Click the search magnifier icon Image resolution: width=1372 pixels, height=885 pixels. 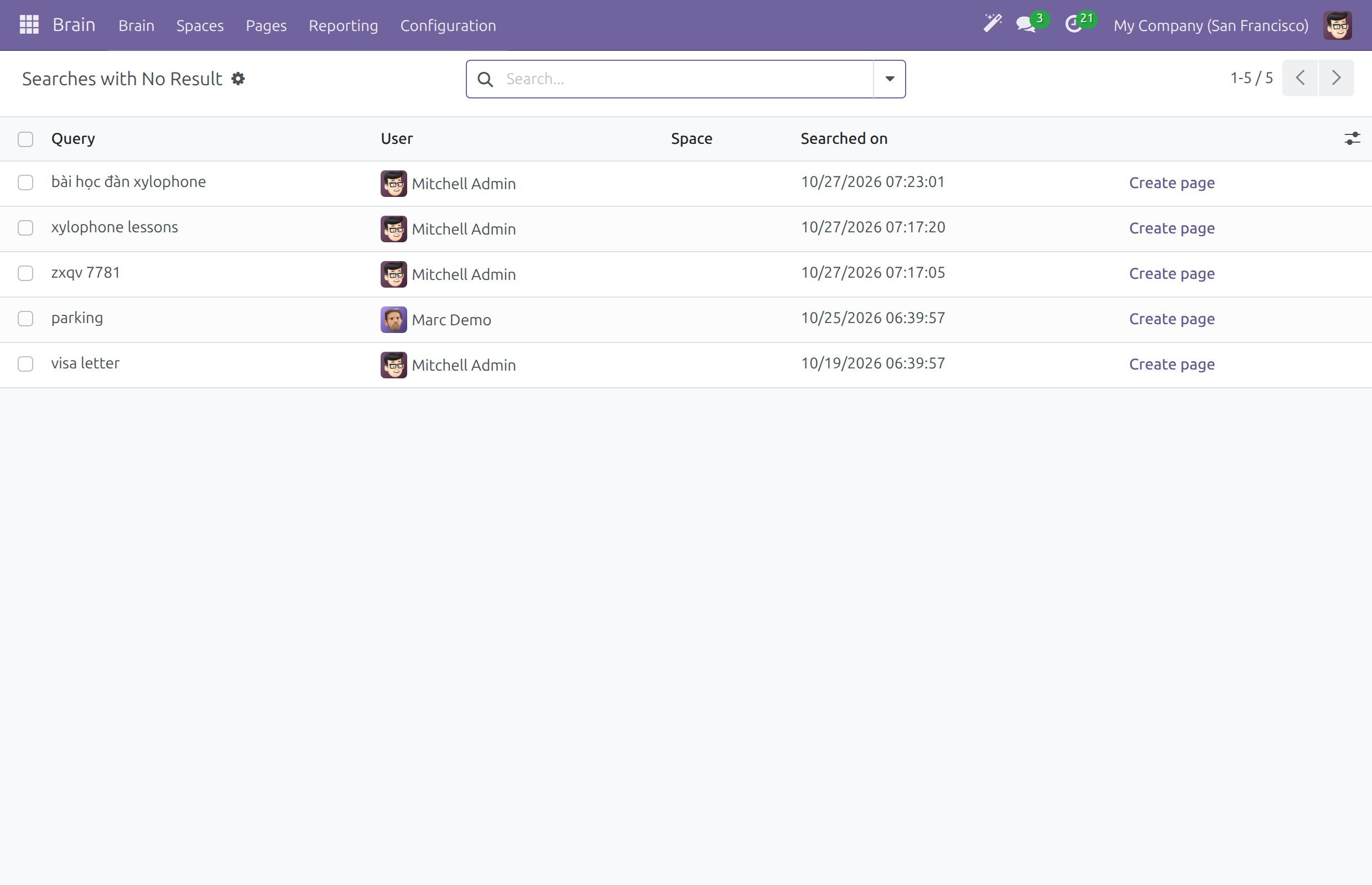pyautogui.click(x=485, y=79)
